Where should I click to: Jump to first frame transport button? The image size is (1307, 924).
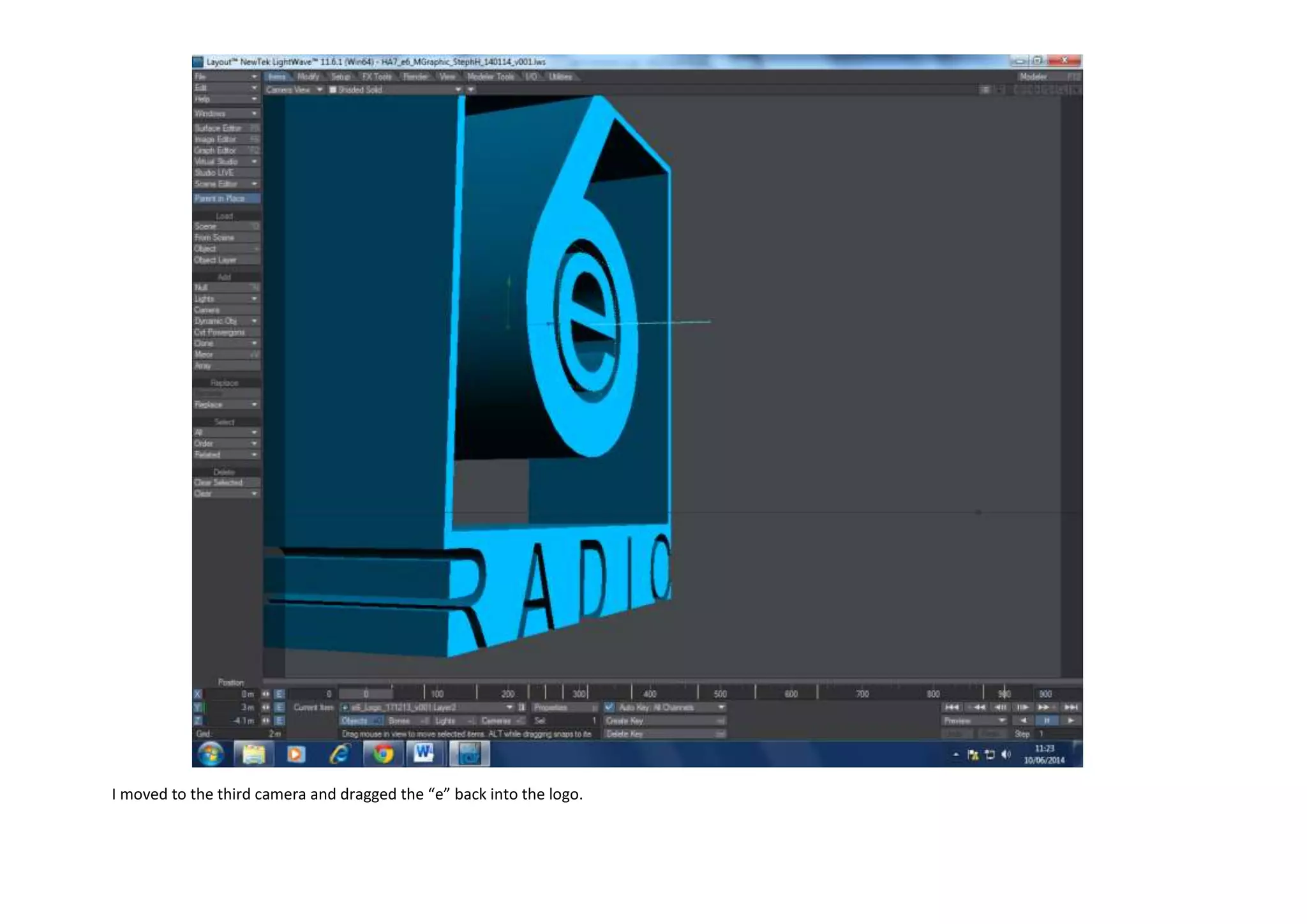coord(952,707)
